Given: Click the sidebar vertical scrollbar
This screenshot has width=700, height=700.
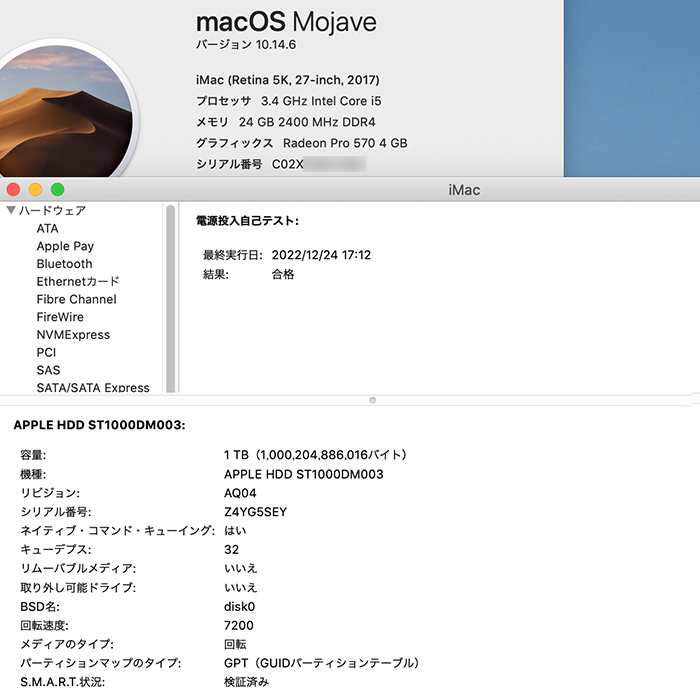Looking at the screenshot, I should click(170, 298).
